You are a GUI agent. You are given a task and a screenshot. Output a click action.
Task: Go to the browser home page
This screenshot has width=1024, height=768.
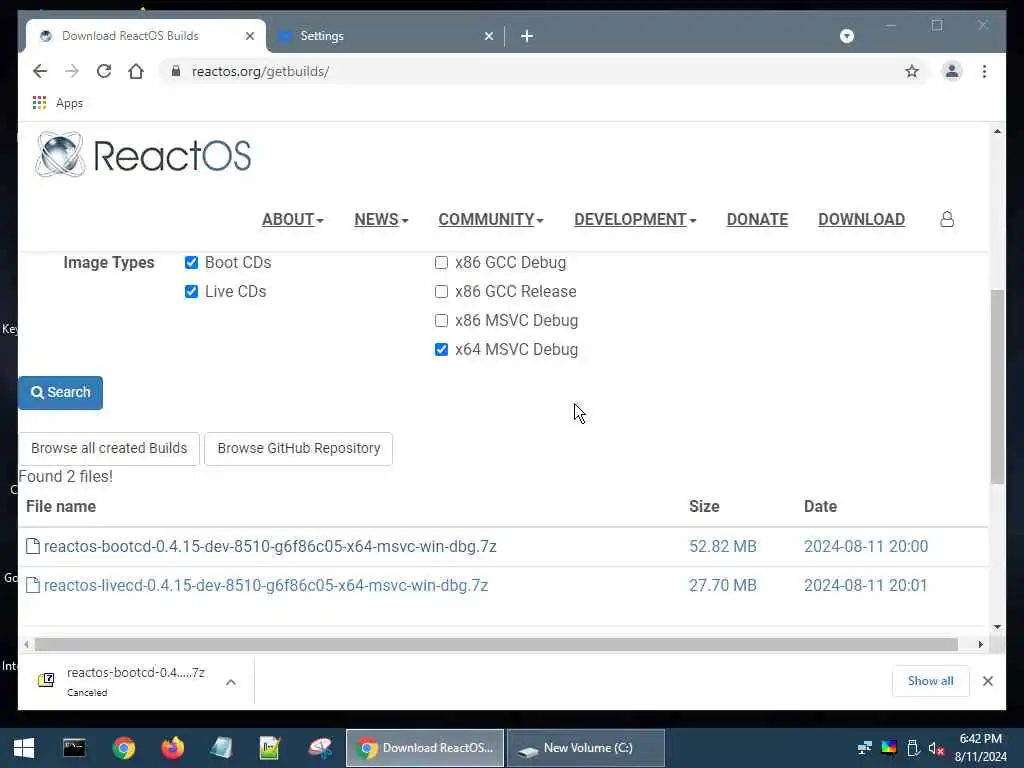(x=136, y=71)
